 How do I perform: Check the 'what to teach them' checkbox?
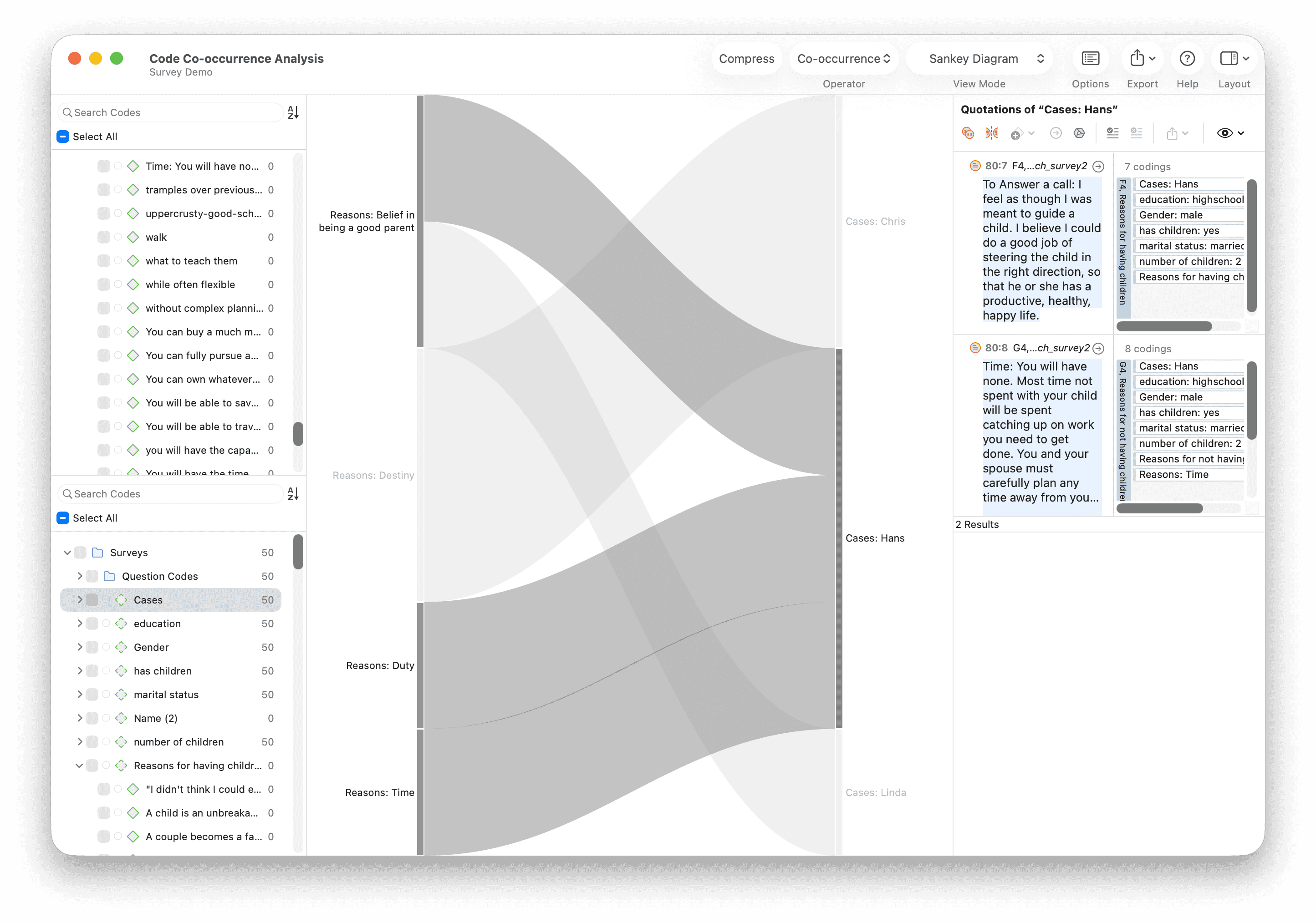coord(104,261)
